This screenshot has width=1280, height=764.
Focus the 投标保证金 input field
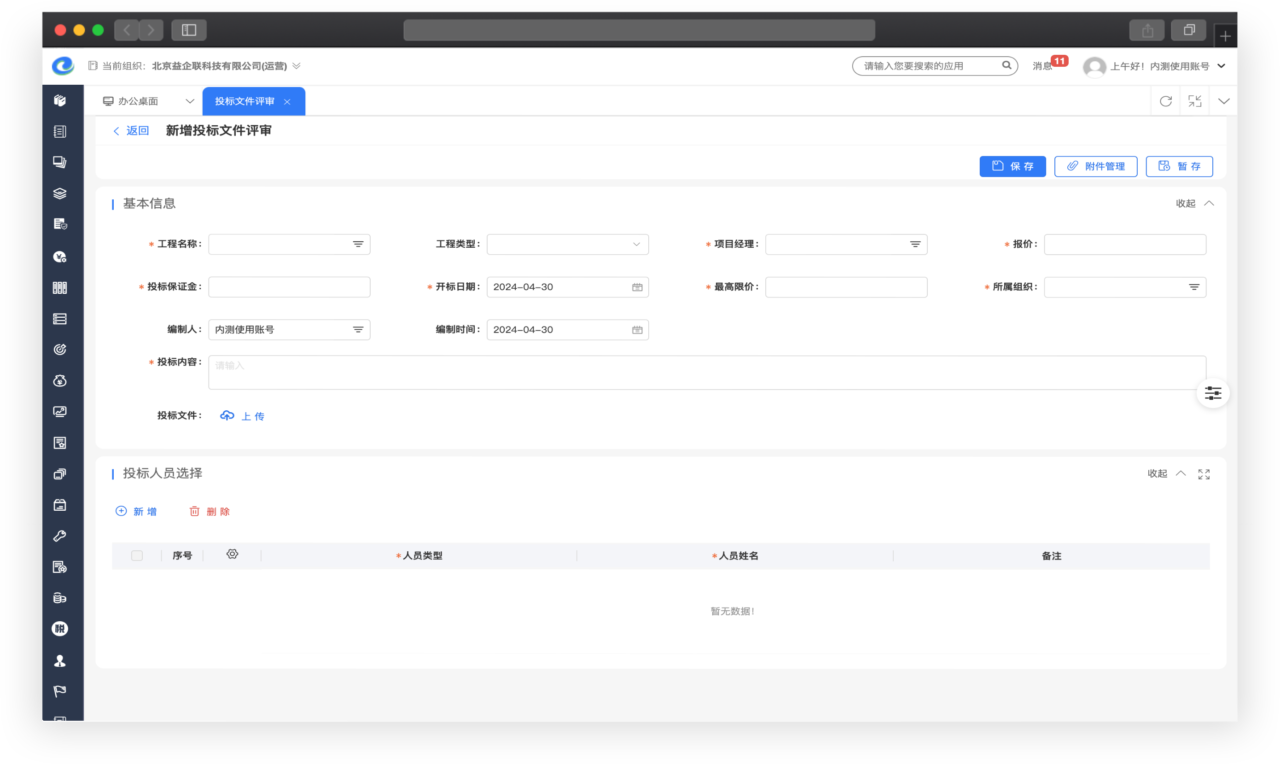[x=289, y=287]
